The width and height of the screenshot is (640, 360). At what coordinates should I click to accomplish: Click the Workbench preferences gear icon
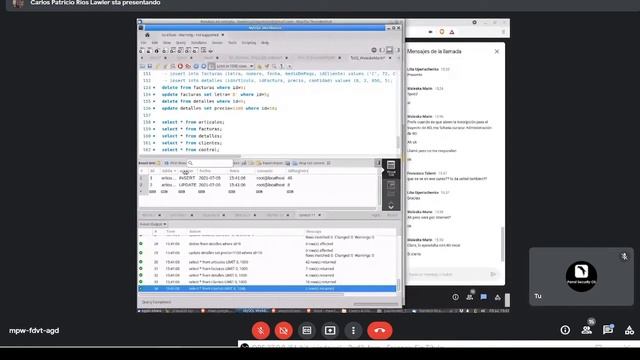tap(374, 50)
